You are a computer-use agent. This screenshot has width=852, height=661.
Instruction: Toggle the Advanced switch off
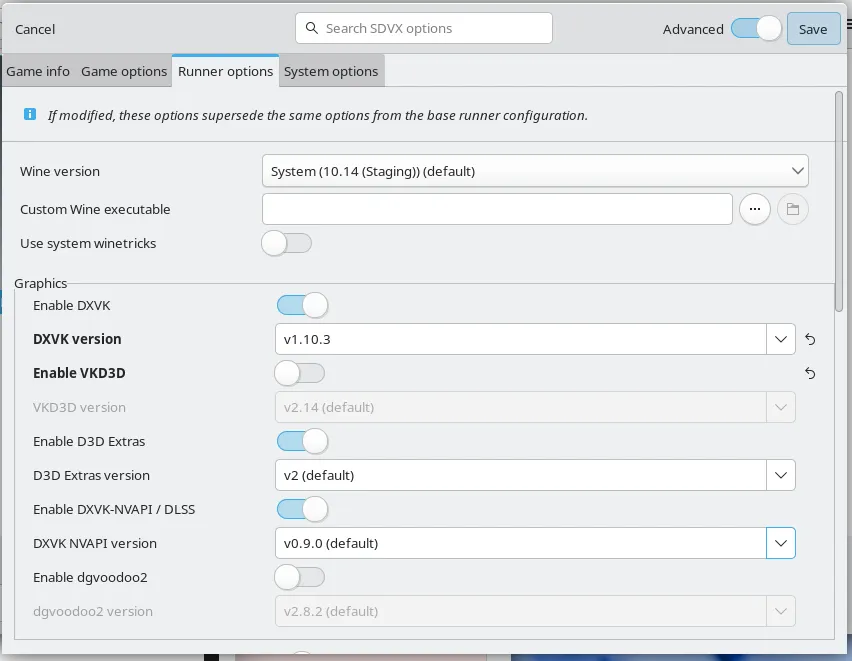pyautogui.click(x=755, y=29)
